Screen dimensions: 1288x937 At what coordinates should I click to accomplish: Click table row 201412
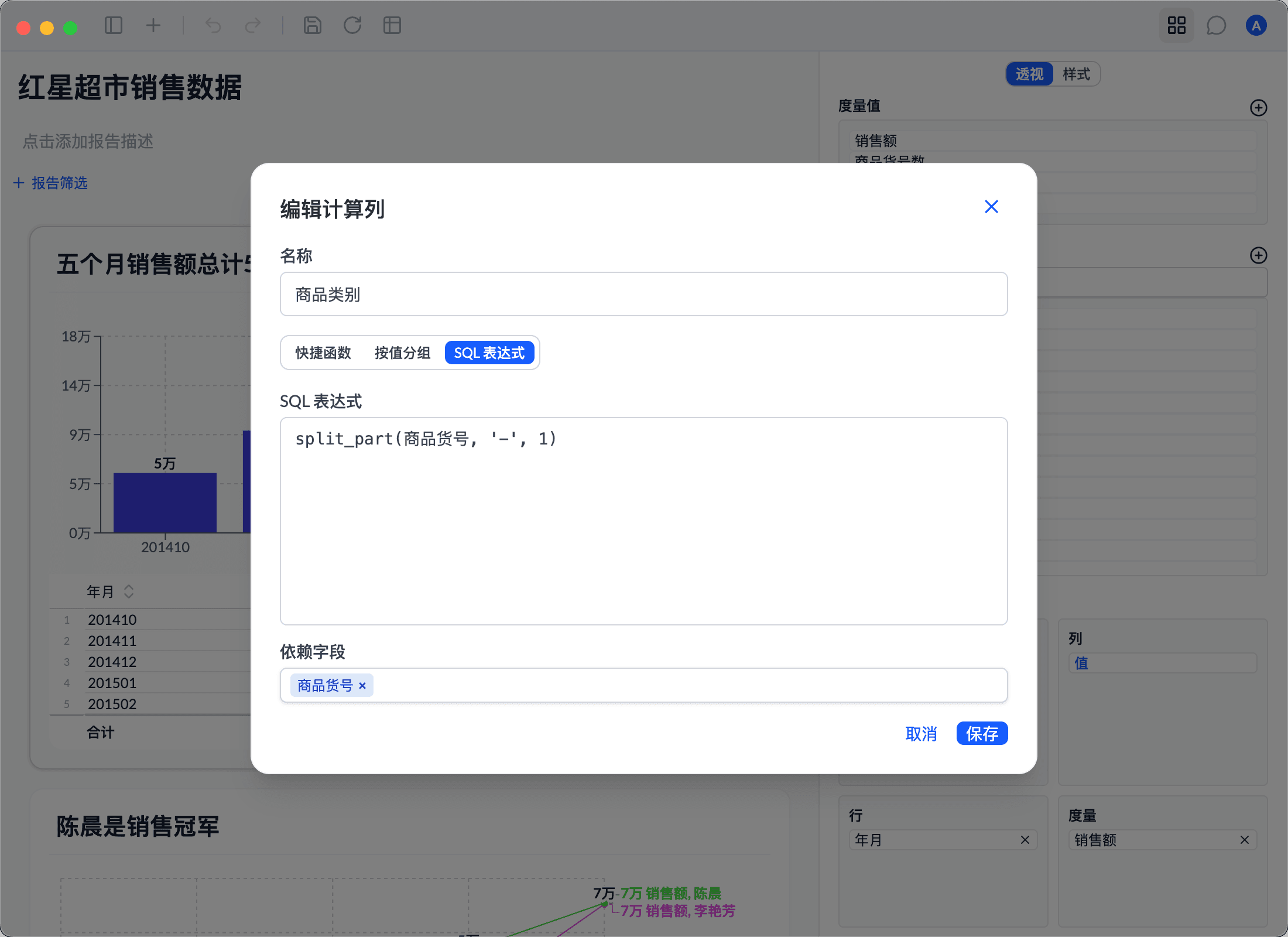click(151, 662)
